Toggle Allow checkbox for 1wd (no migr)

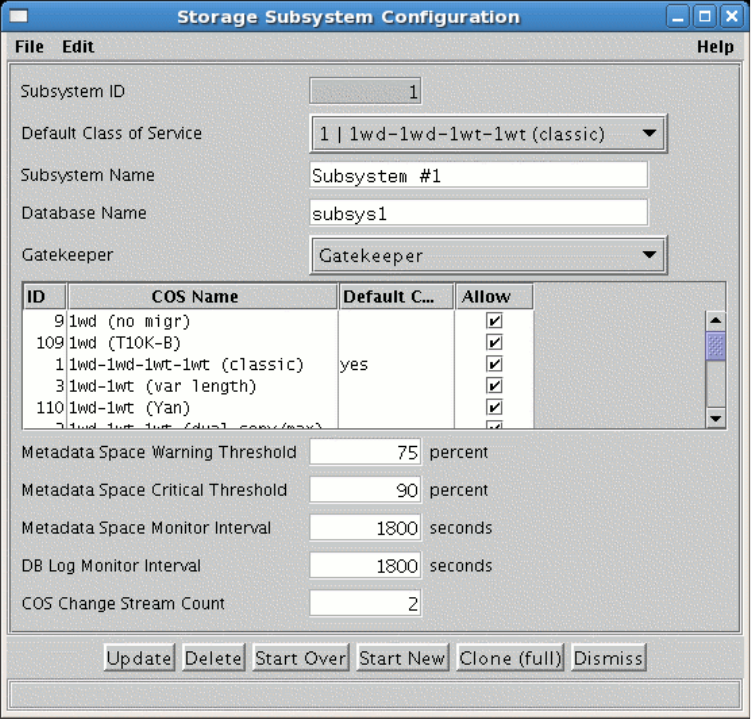tap(494, 321)
